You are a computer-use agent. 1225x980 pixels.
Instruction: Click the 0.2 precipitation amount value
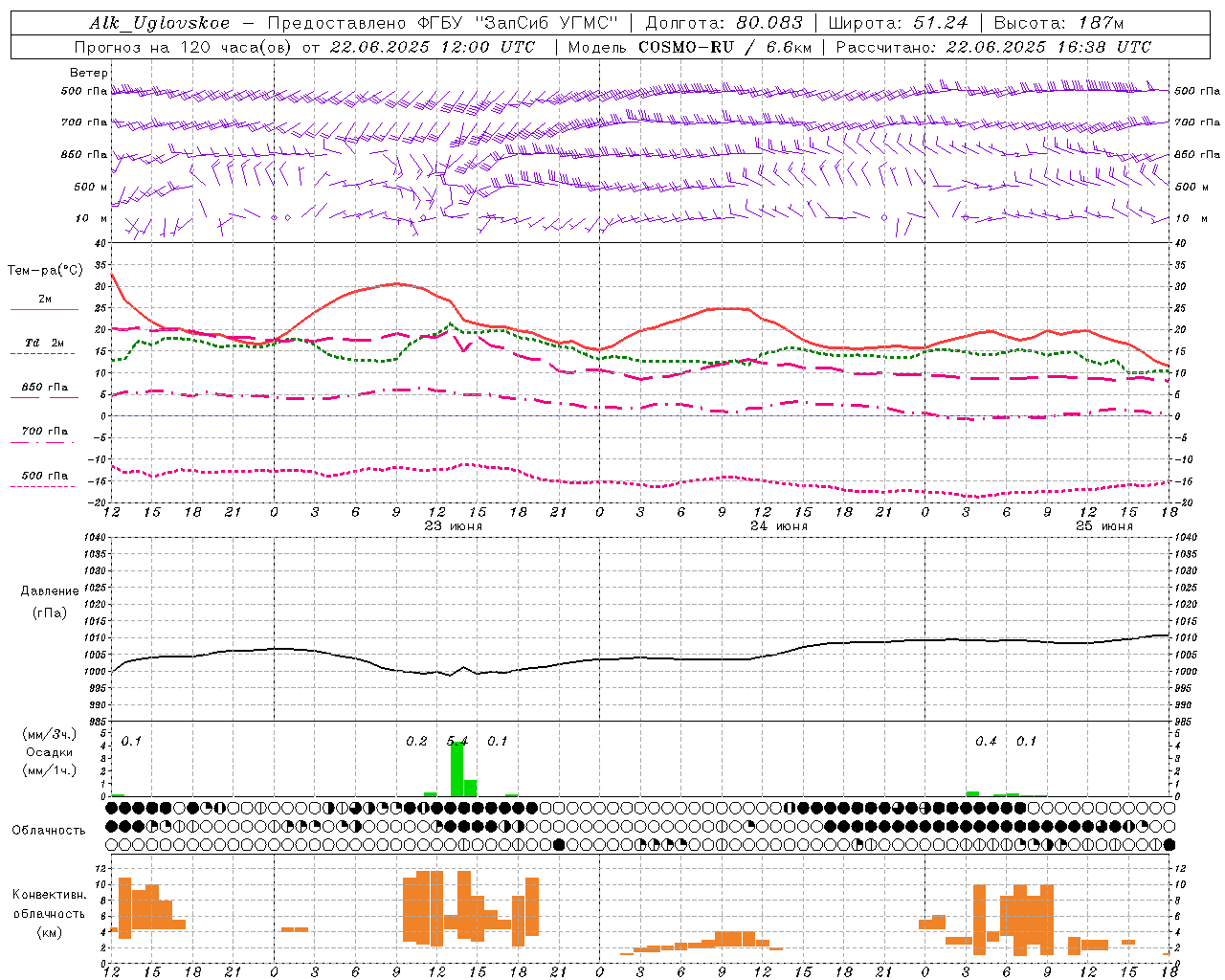click(416, 741)
